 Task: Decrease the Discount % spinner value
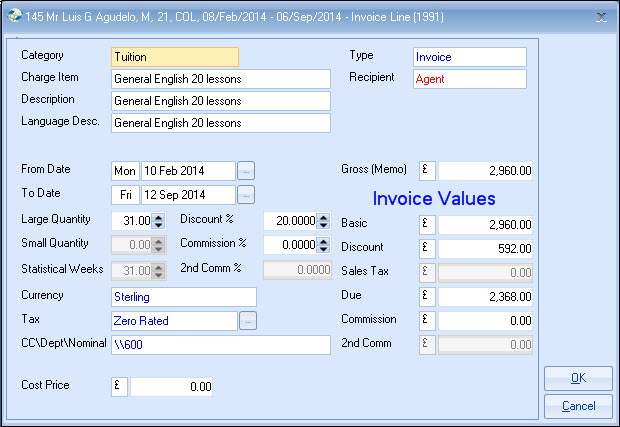324,225
